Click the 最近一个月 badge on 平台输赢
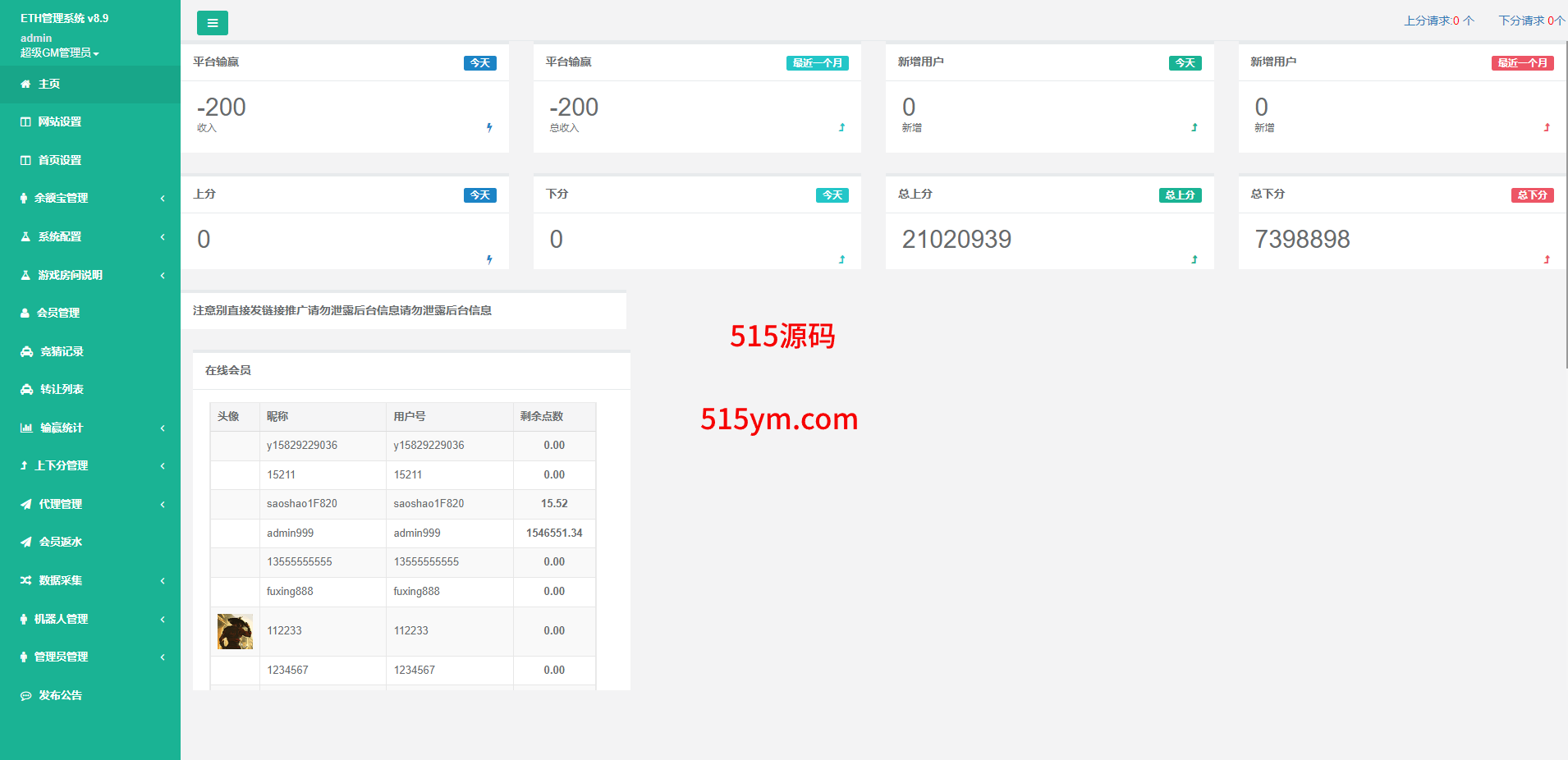Screen dimensions: 1568x760 (817, 63)
